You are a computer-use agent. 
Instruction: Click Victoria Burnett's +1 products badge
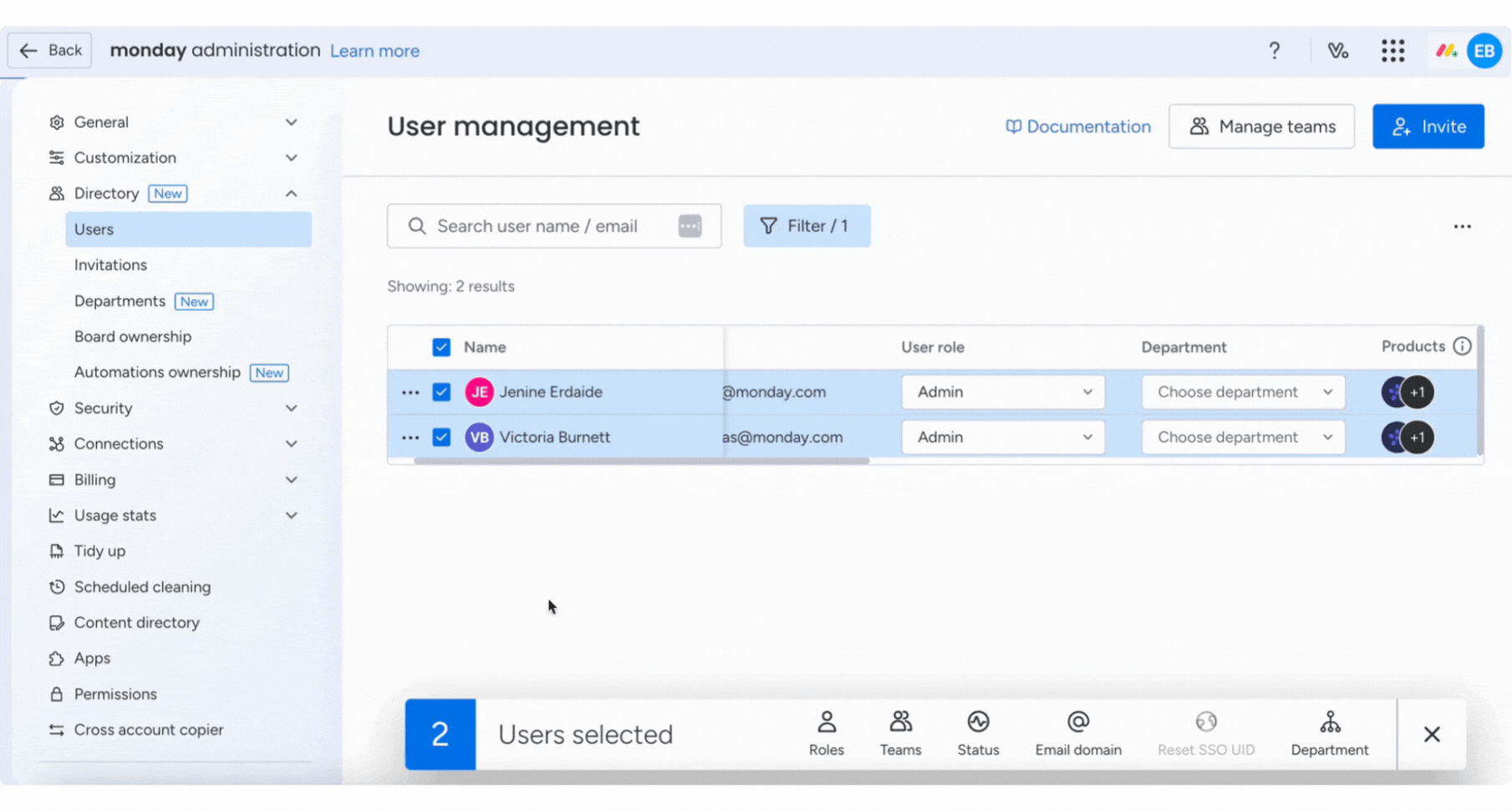click(1418, 437)
